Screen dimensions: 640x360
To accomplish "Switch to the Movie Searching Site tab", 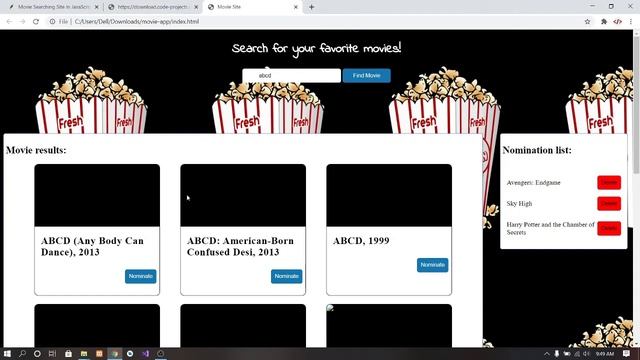I will coord(52,7).
